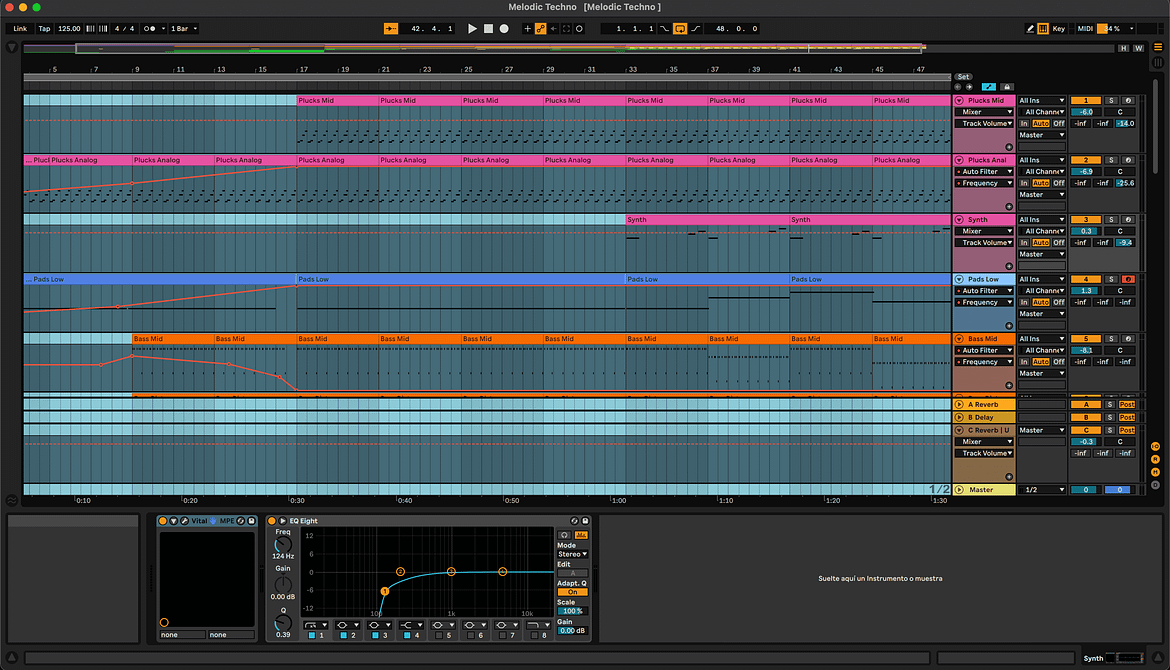
Task: Enable EQ Eight filter band 5
Action: tap(439, 636)
